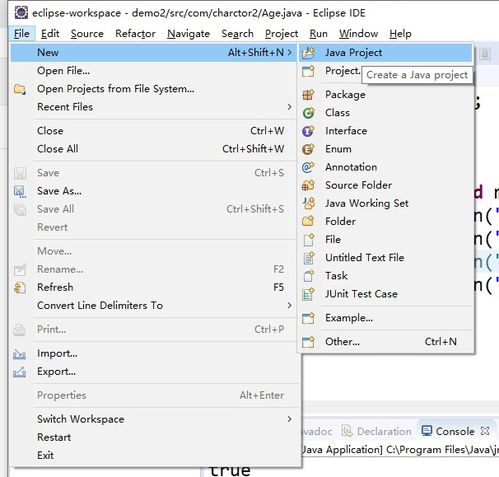Click the Import icon in File menu
This screenshot has width=499, height=477.
coord(20,354)
